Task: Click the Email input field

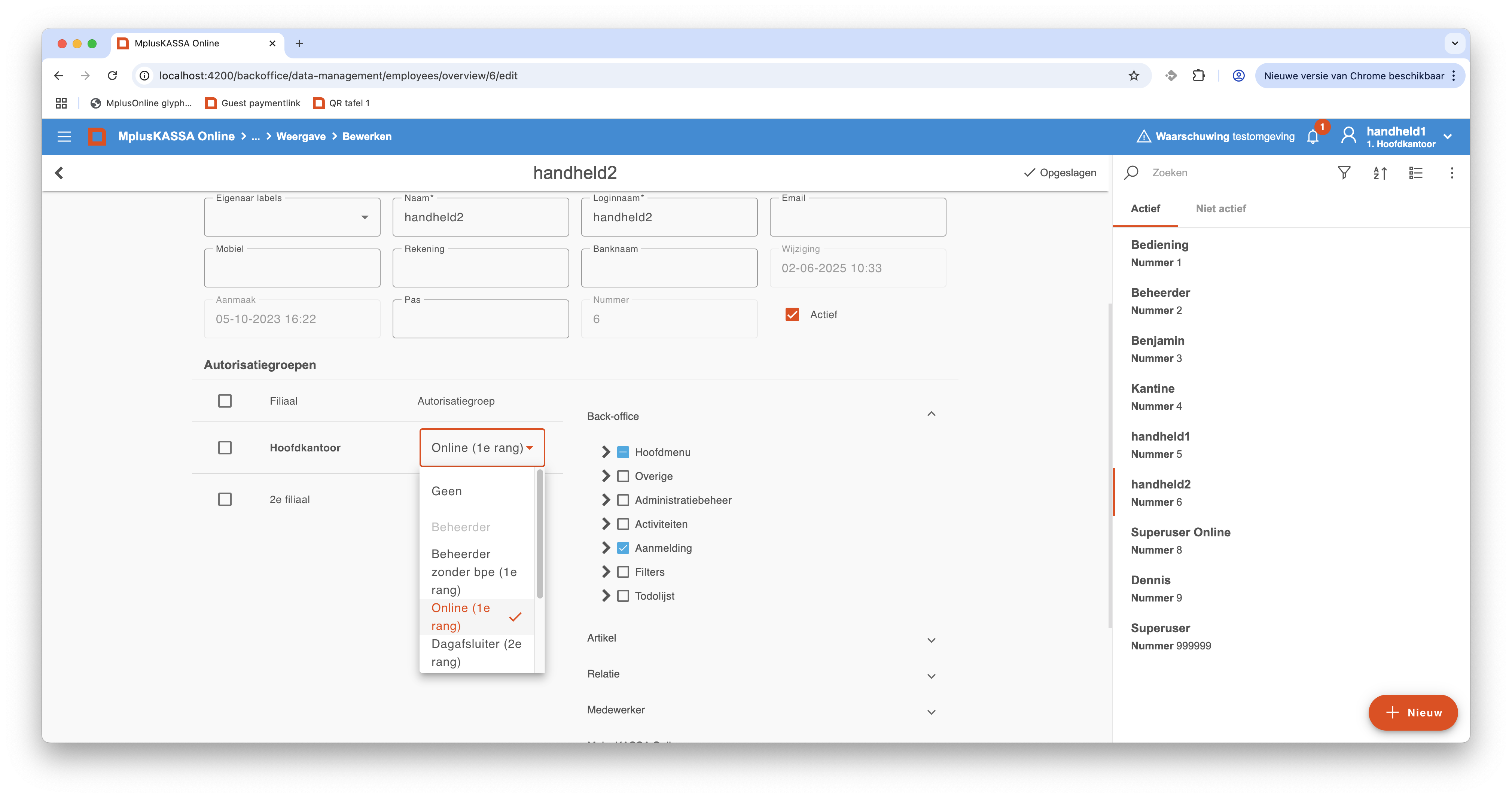Action: click(857, 217)
